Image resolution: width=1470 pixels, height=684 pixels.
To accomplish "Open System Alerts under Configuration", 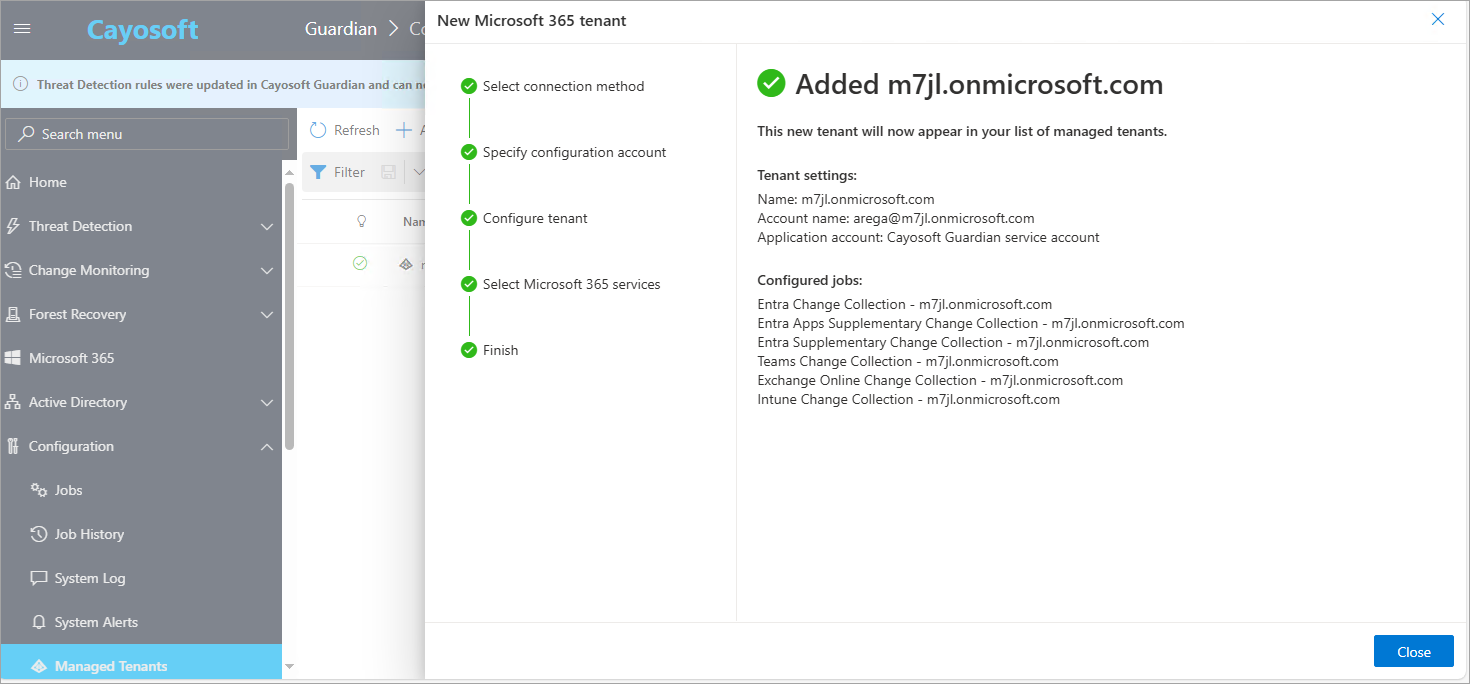I will click(x=141, y=622).
